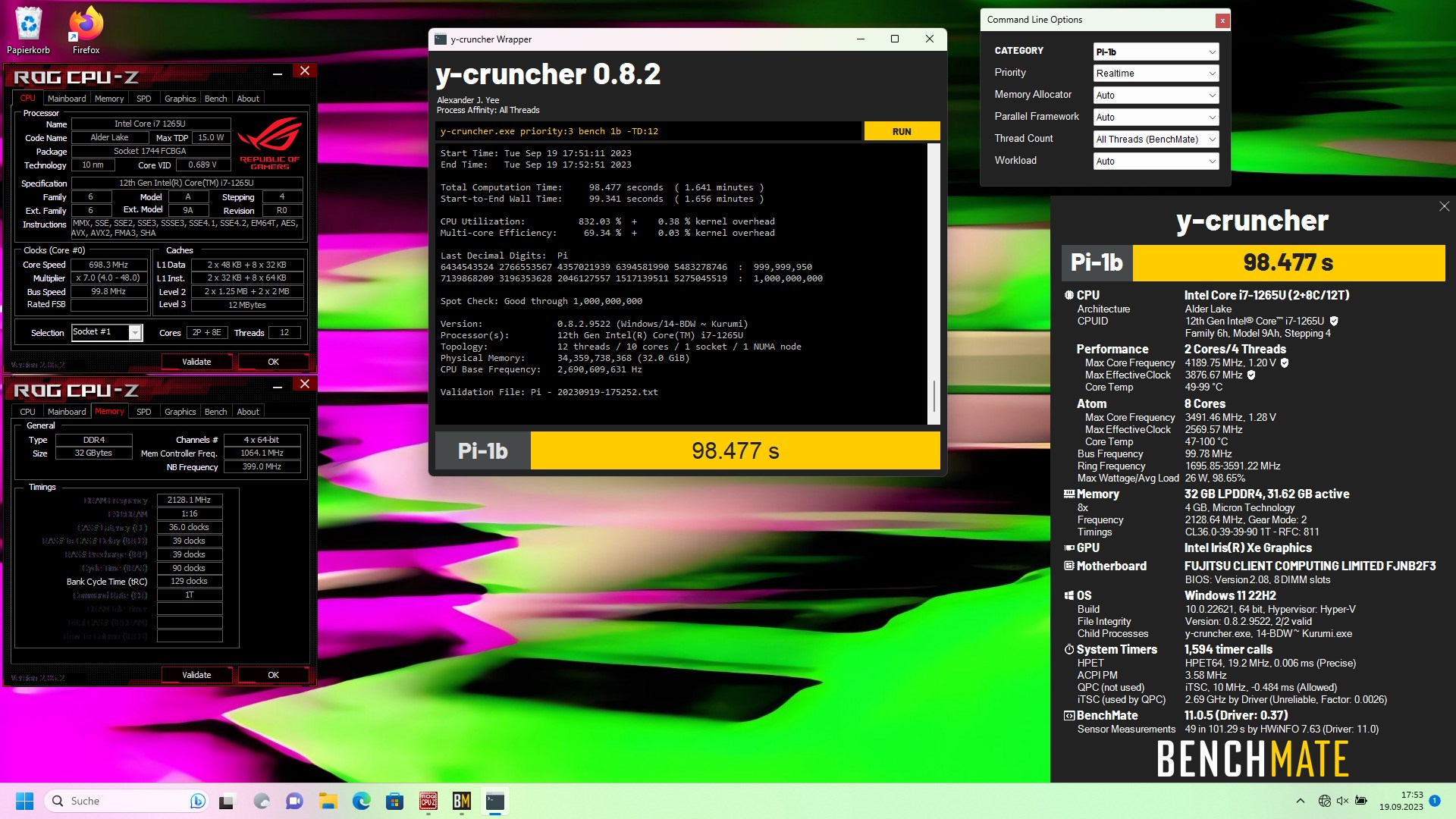
Task: Click OK in the lower CPU-Z window
Action: click(273, 675)
